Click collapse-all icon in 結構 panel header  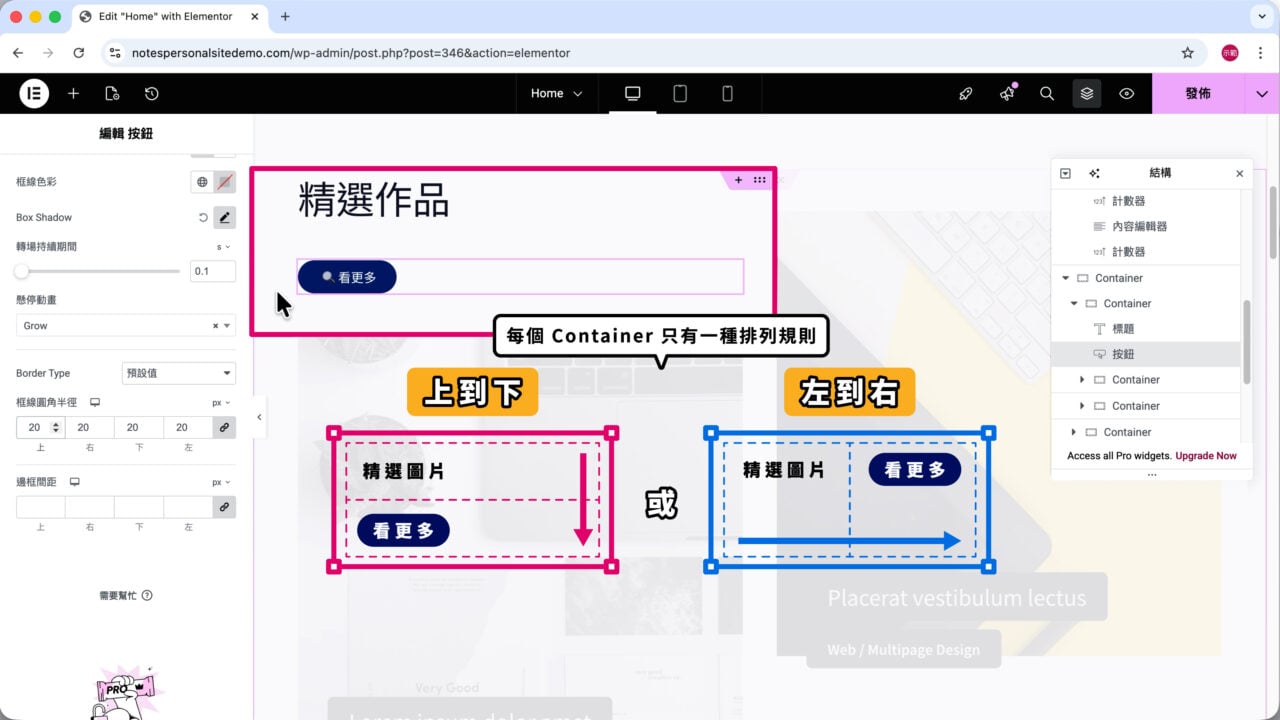[x=1065, y=173]
